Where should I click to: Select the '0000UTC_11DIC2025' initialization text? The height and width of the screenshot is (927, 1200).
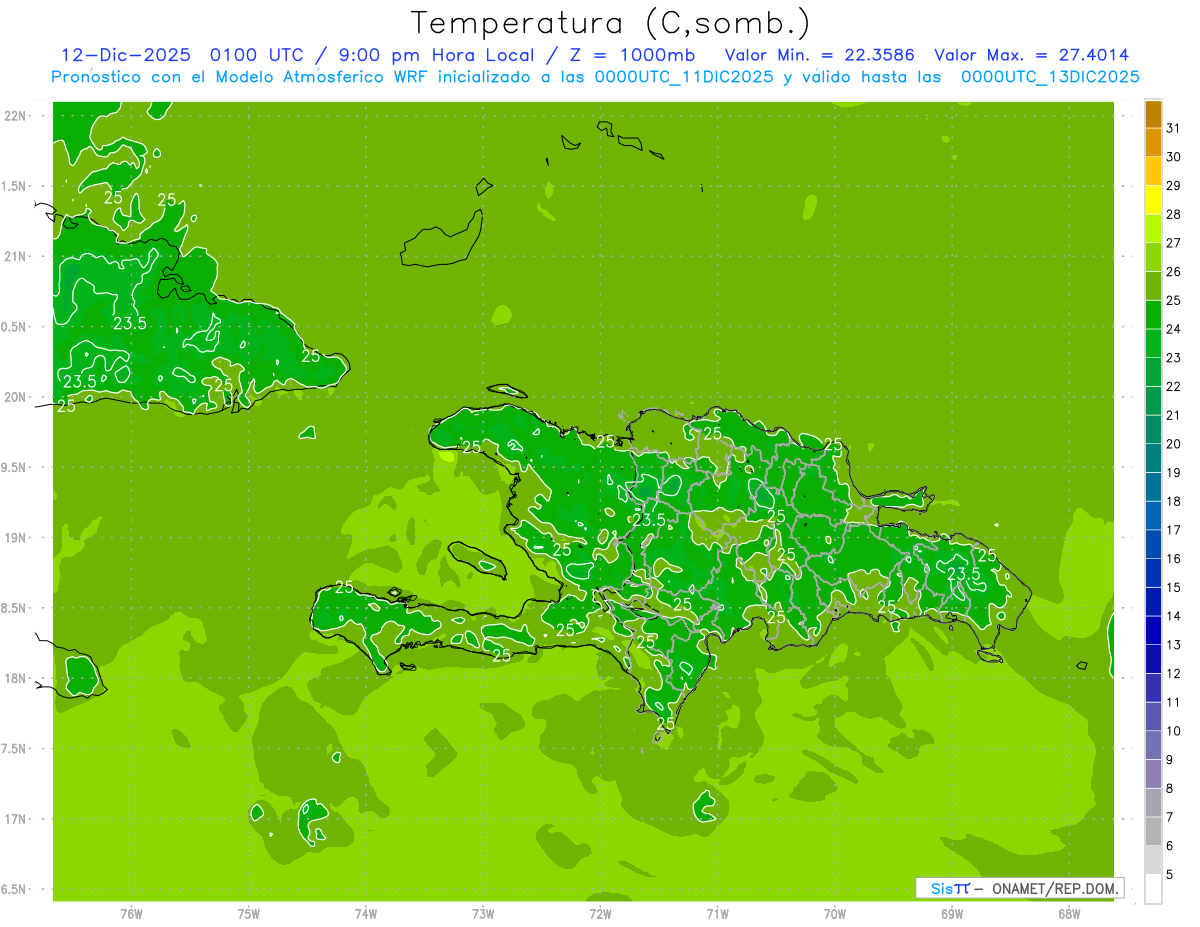[684, 77]
